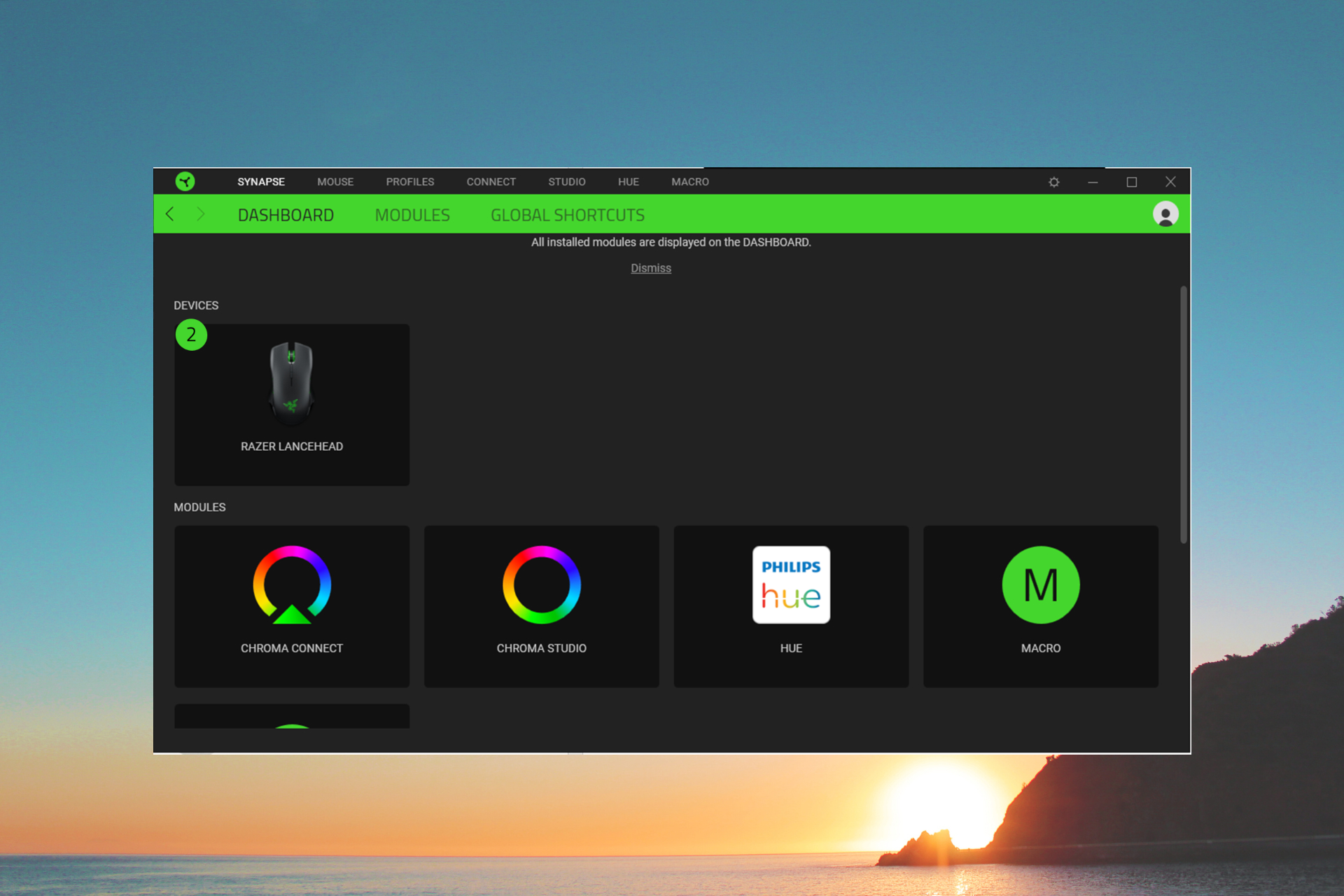
Task: Click the MACRO module label
Action: [1041, 648]
